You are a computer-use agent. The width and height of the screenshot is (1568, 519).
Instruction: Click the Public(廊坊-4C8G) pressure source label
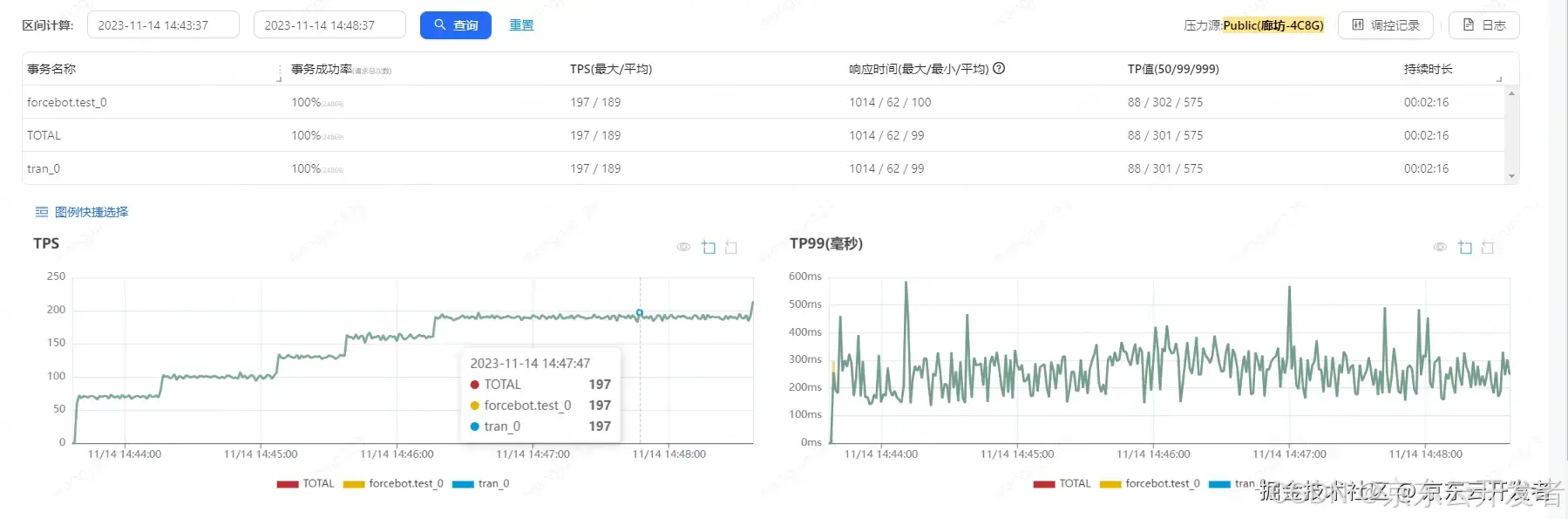point(1273,25)
